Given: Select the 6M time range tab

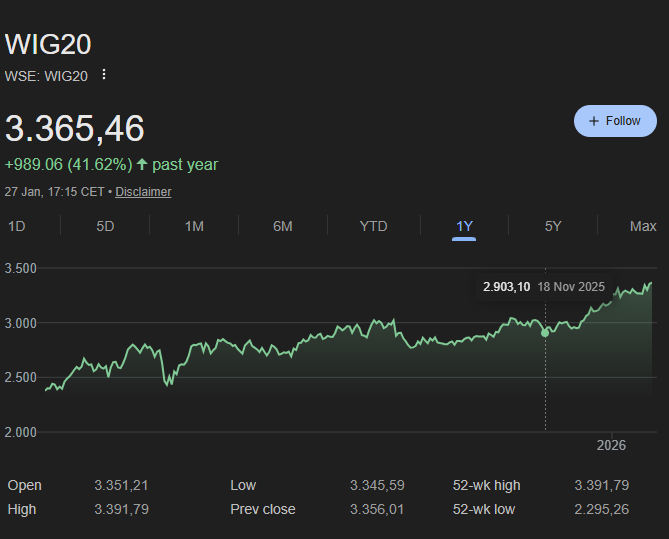Looking at the screenshot, I should click(283, 226).
